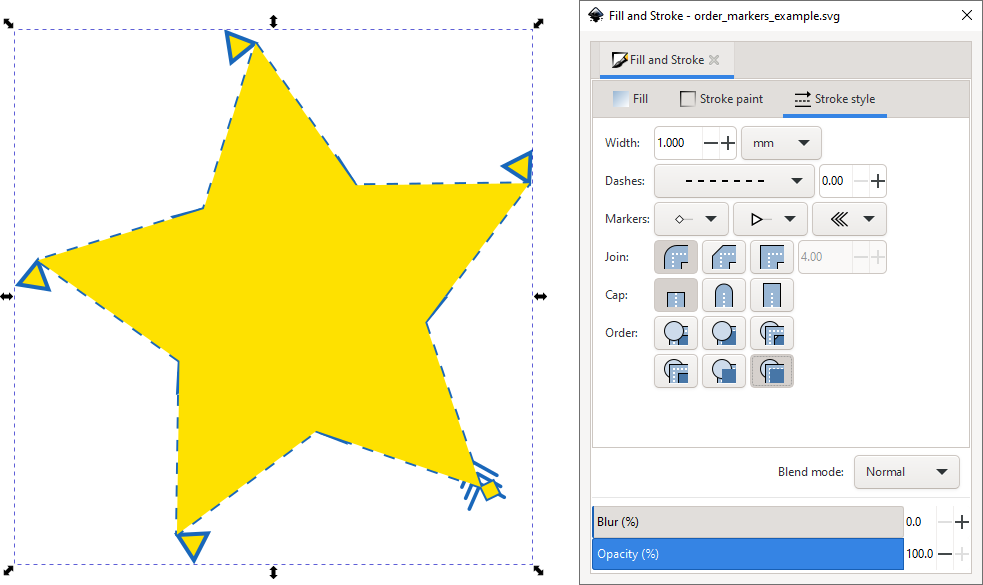This screenshot has width=983, height=585.
Task: Click the top-left corner scale handle
Action: click(x=8, y=23)
